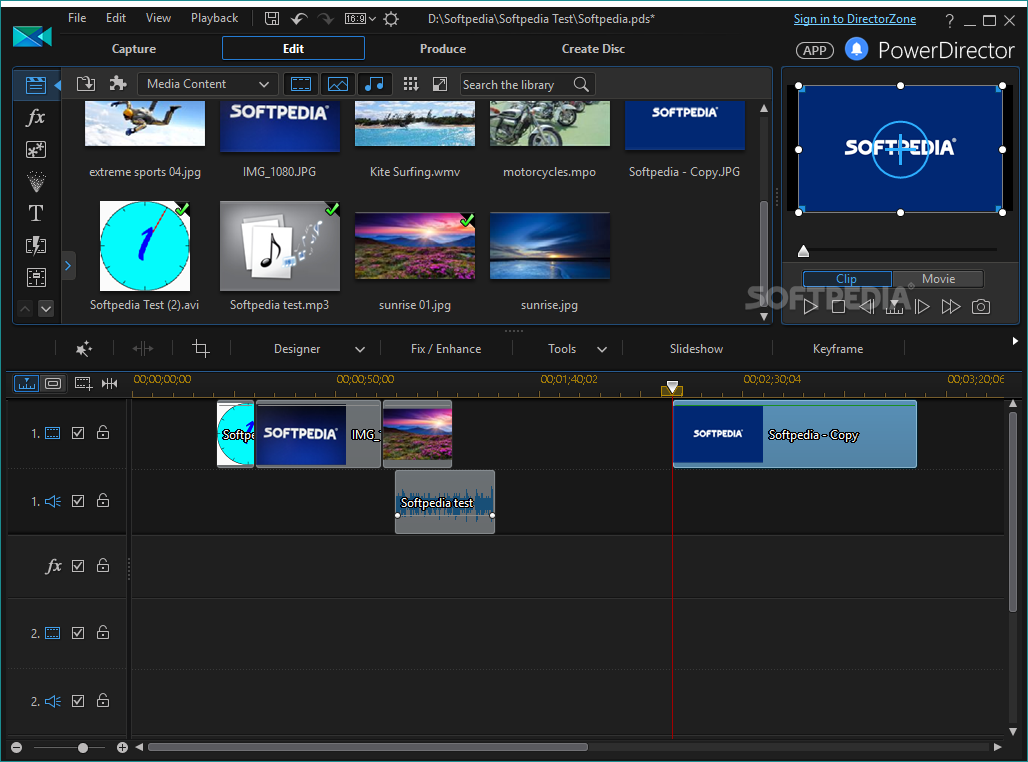Click the Keyframe button

click(x=838, y=349)
